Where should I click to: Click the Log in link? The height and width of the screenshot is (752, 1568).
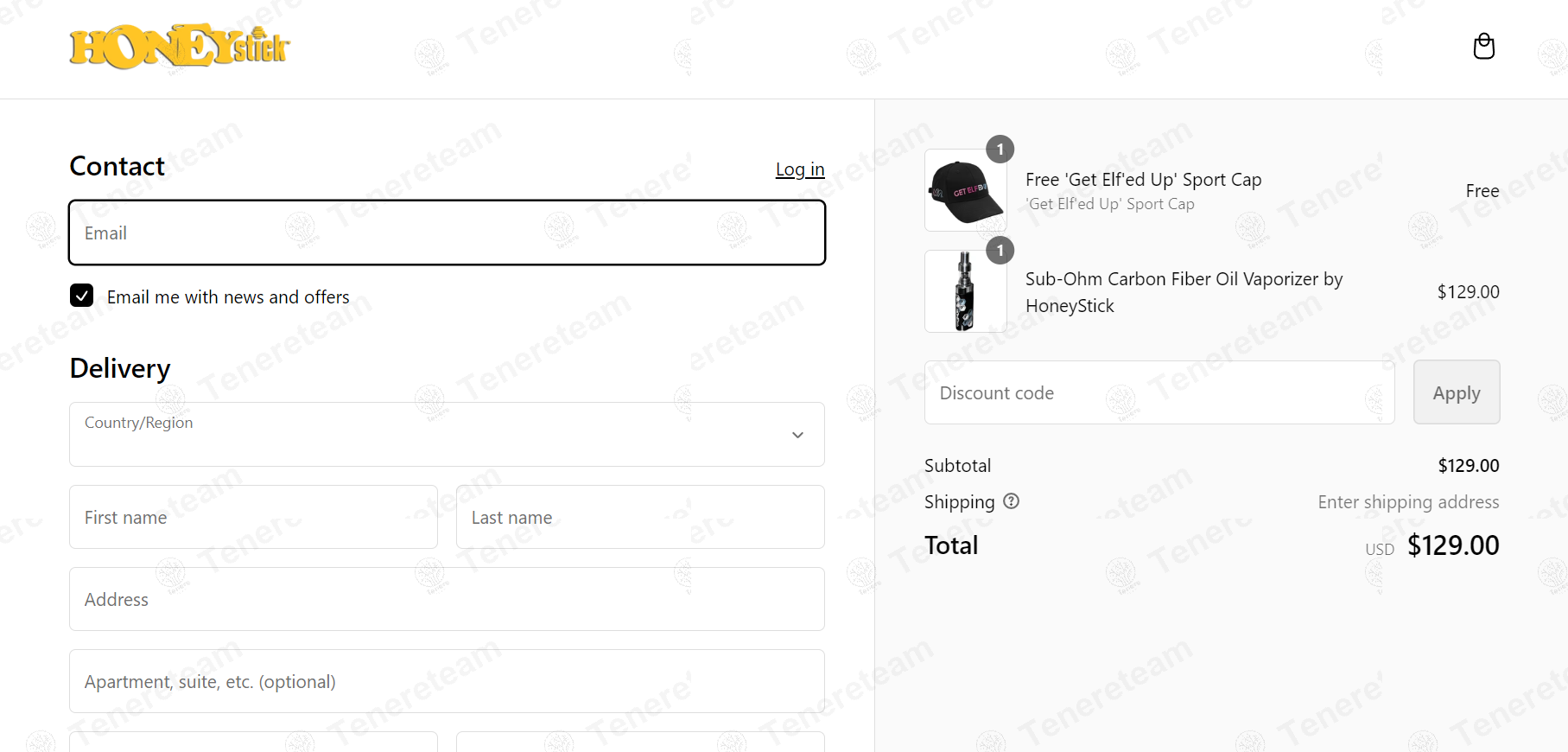tap(799, 169)
